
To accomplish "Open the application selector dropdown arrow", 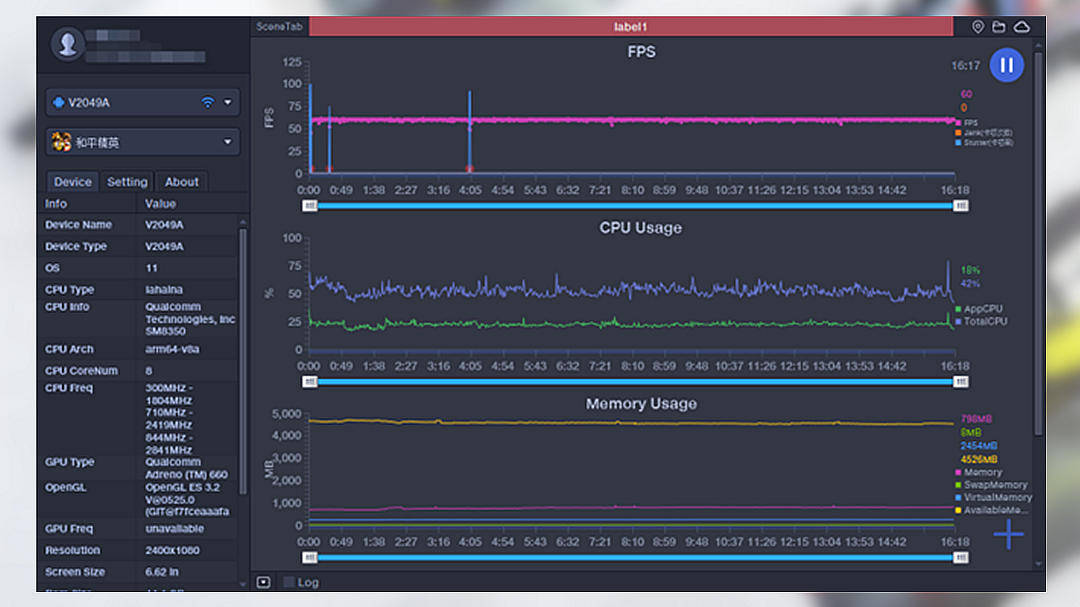I will coord(228,142).
